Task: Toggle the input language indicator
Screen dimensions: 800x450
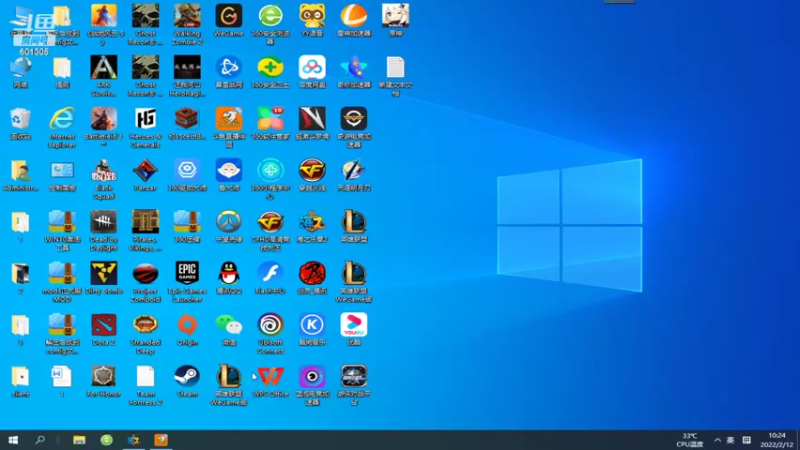Action: coord(731,440)
